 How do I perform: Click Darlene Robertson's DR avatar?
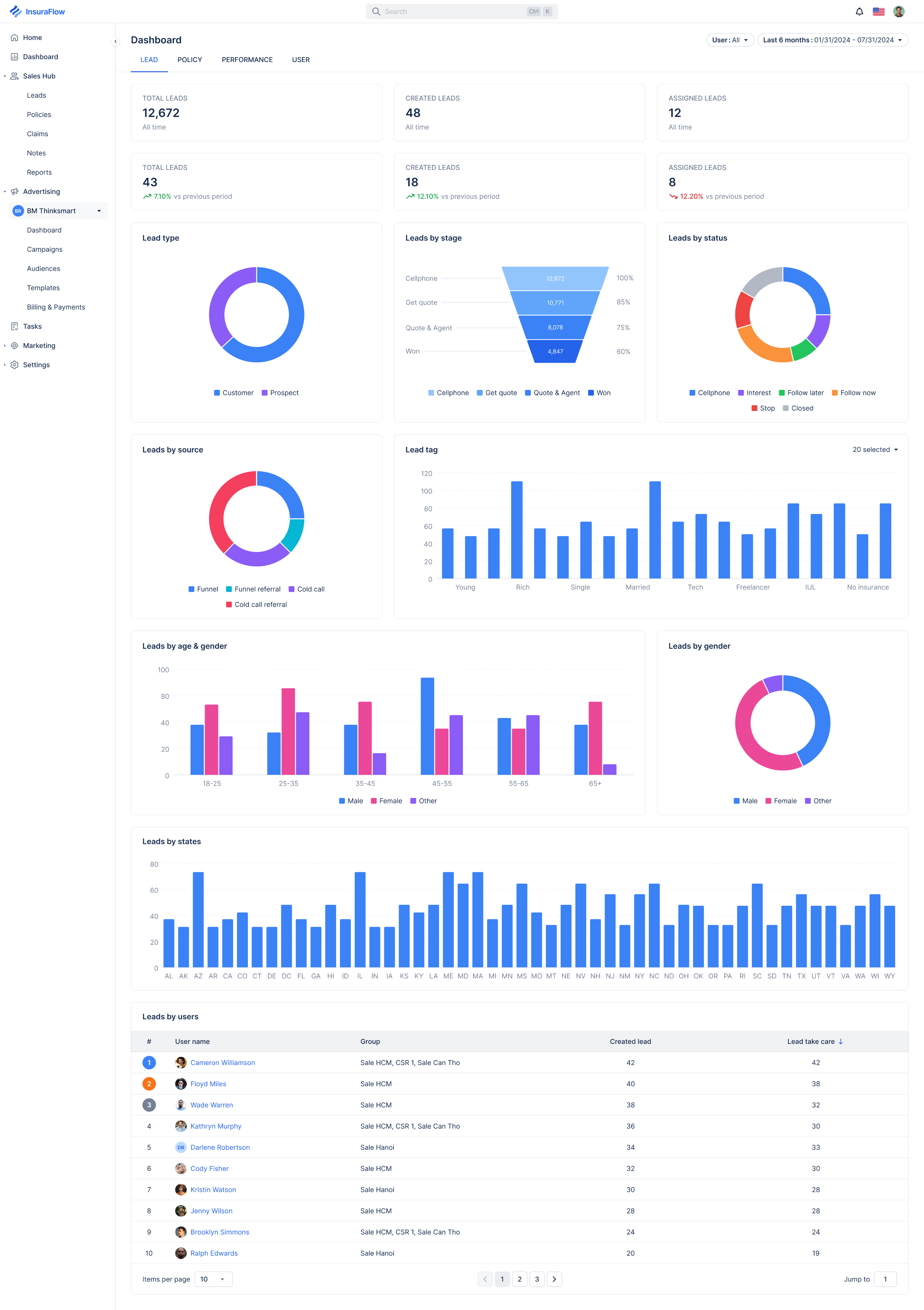pos(181,1148)
